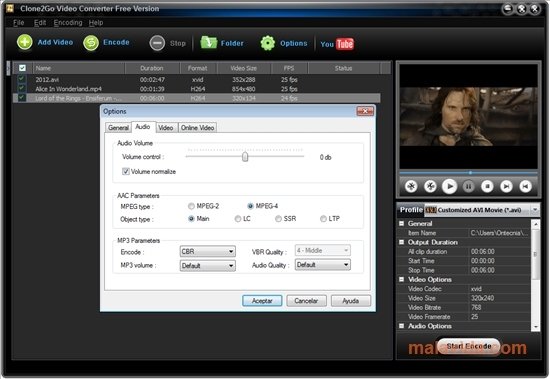Close the Options dialog
Image resolution: width=550 pixels, height=379 pixels.
point(365,111)
